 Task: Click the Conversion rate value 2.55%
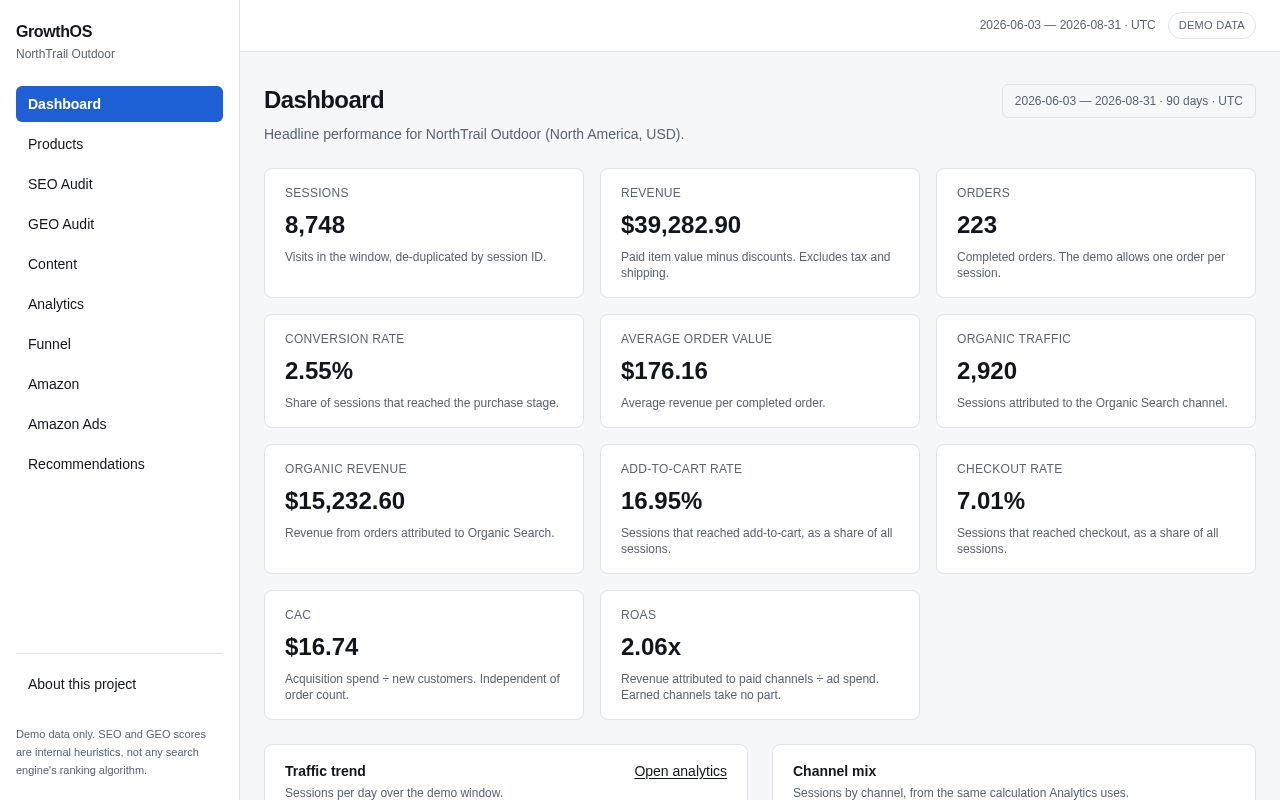319,371
